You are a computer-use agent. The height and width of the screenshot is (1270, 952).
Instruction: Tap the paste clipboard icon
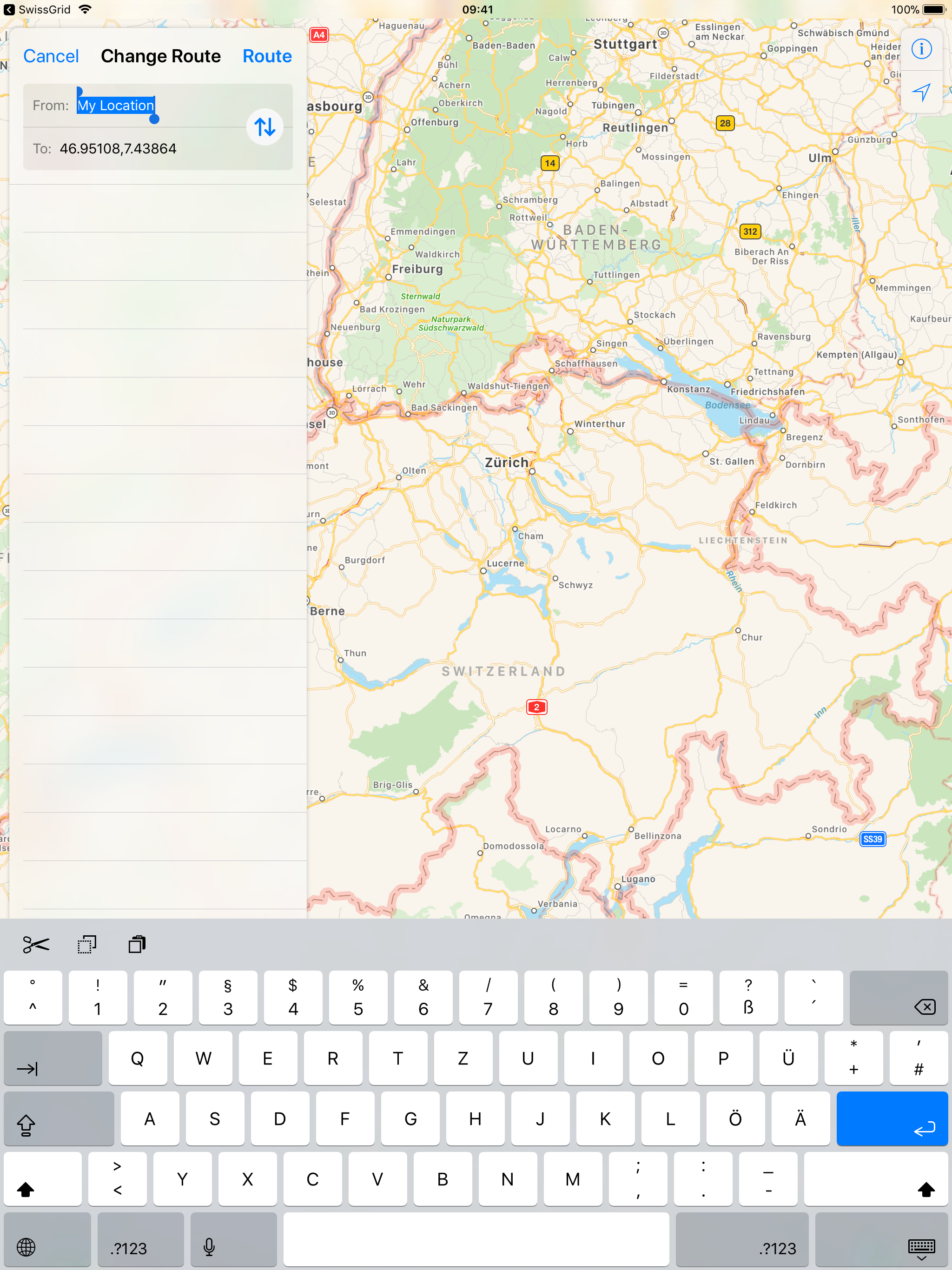pos(137,945)
